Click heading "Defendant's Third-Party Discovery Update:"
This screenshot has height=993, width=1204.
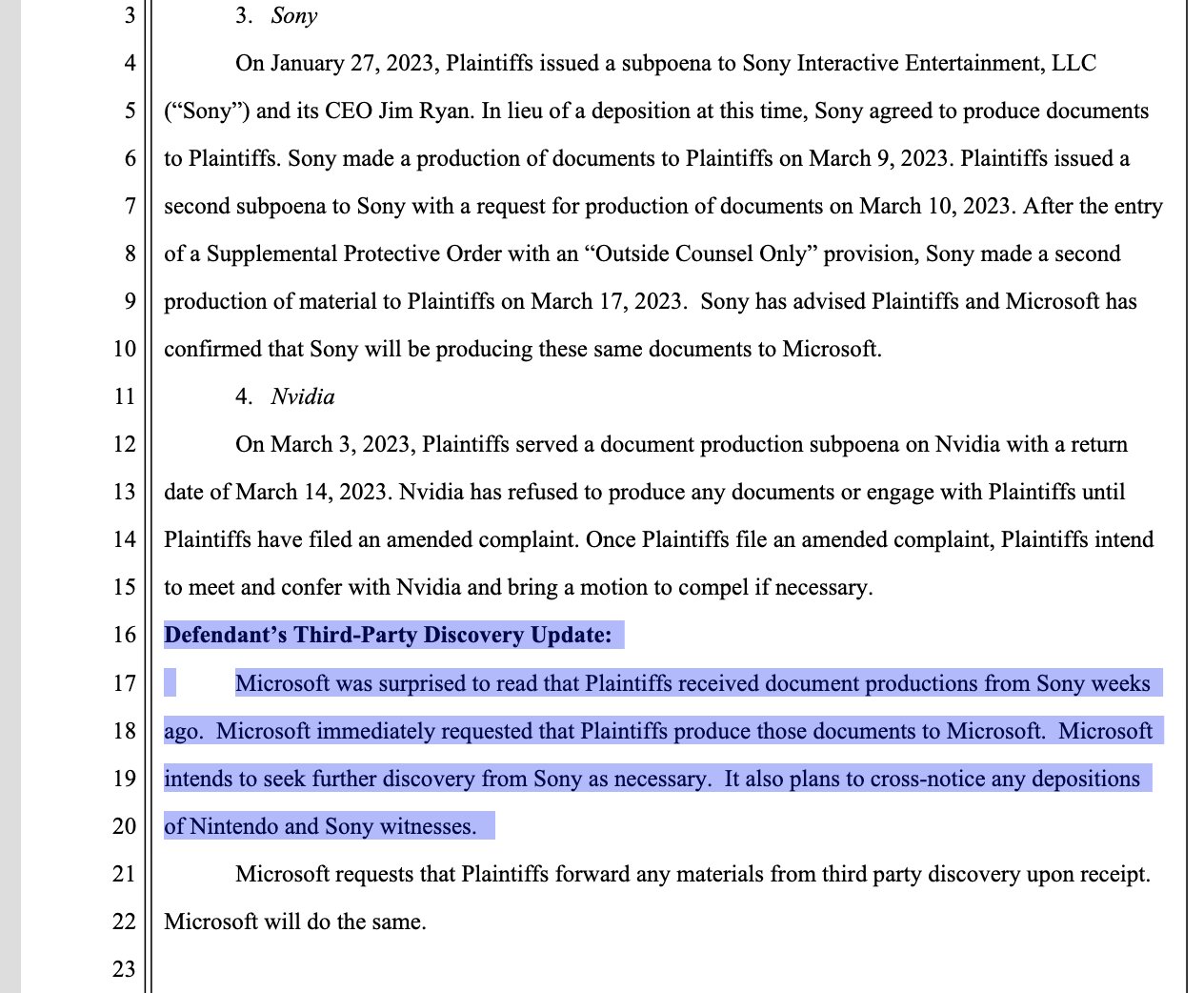coord(389,635)
